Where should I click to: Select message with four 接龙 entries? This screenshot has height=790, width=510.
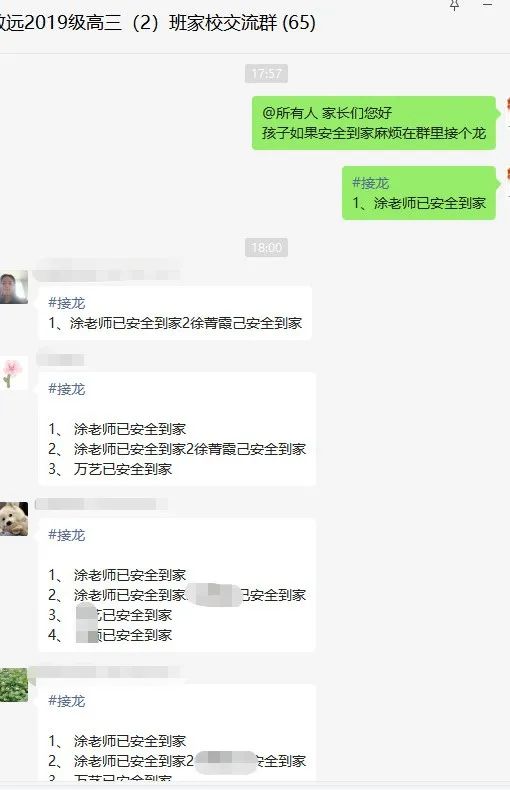177,585
